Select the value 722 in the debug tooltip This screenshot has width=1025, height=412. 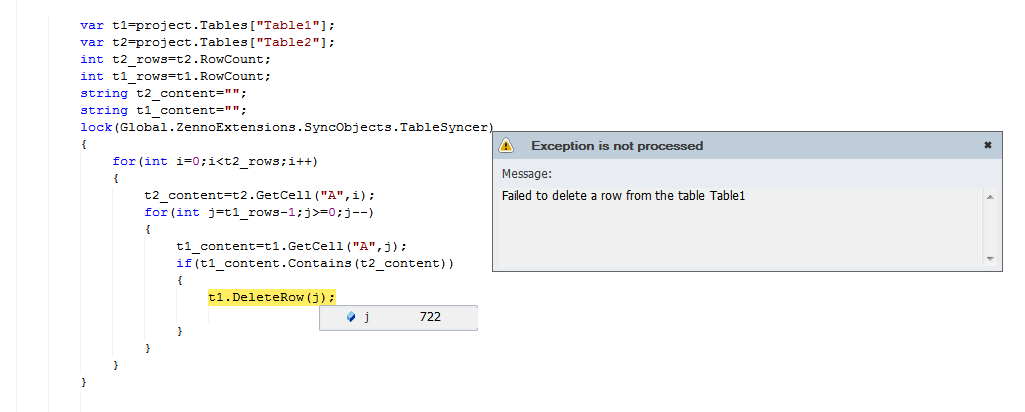click(x=430, y=317)
